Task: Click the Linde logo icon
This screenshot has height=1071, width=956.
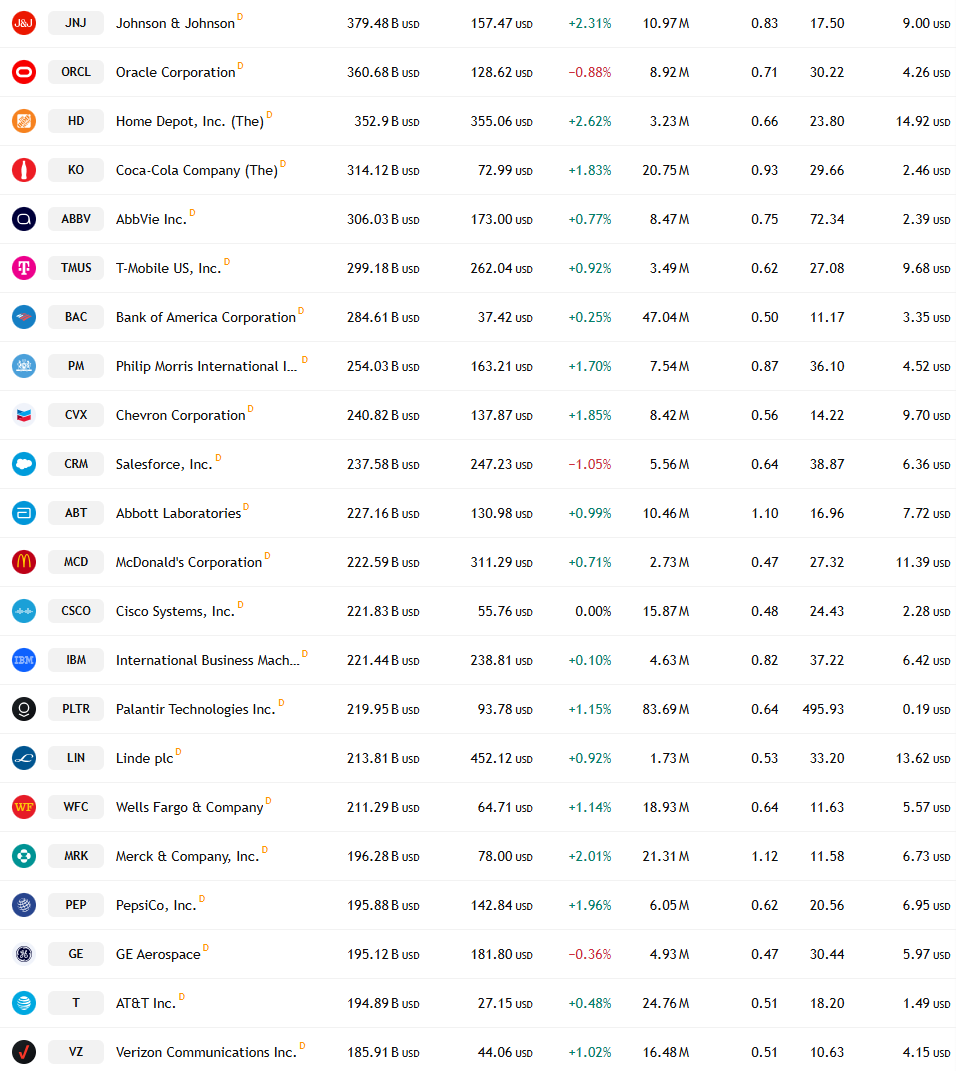Action: click(24, 758)
